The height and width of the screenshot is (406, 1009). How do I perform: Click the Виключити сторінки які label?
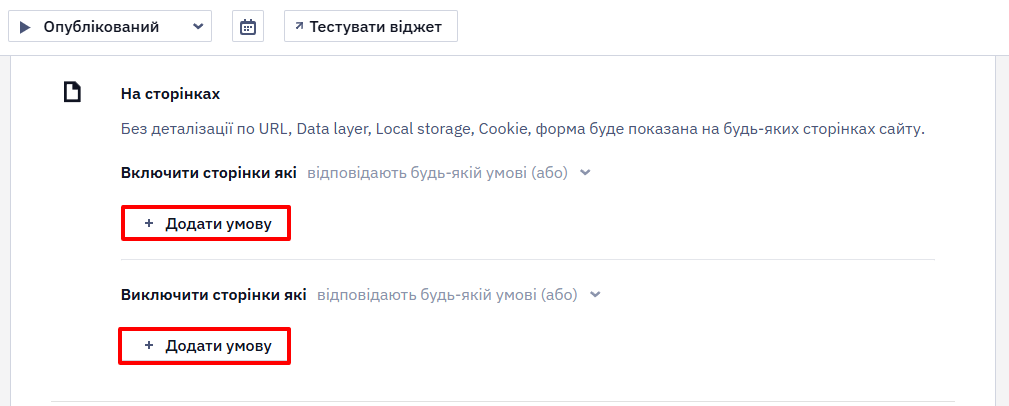tap(214, 295)
